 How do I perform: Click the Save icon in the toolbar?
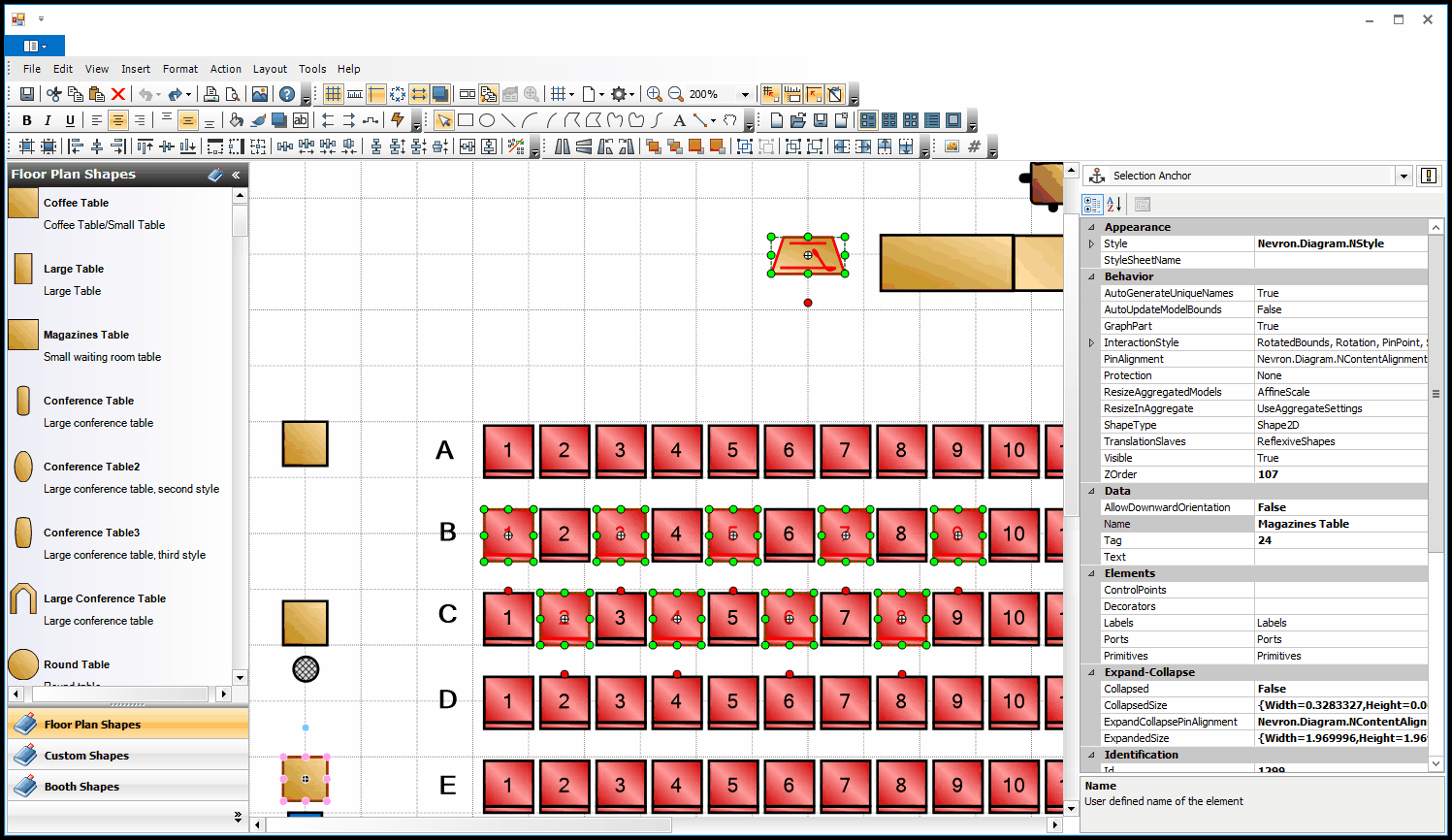(27, 94)
